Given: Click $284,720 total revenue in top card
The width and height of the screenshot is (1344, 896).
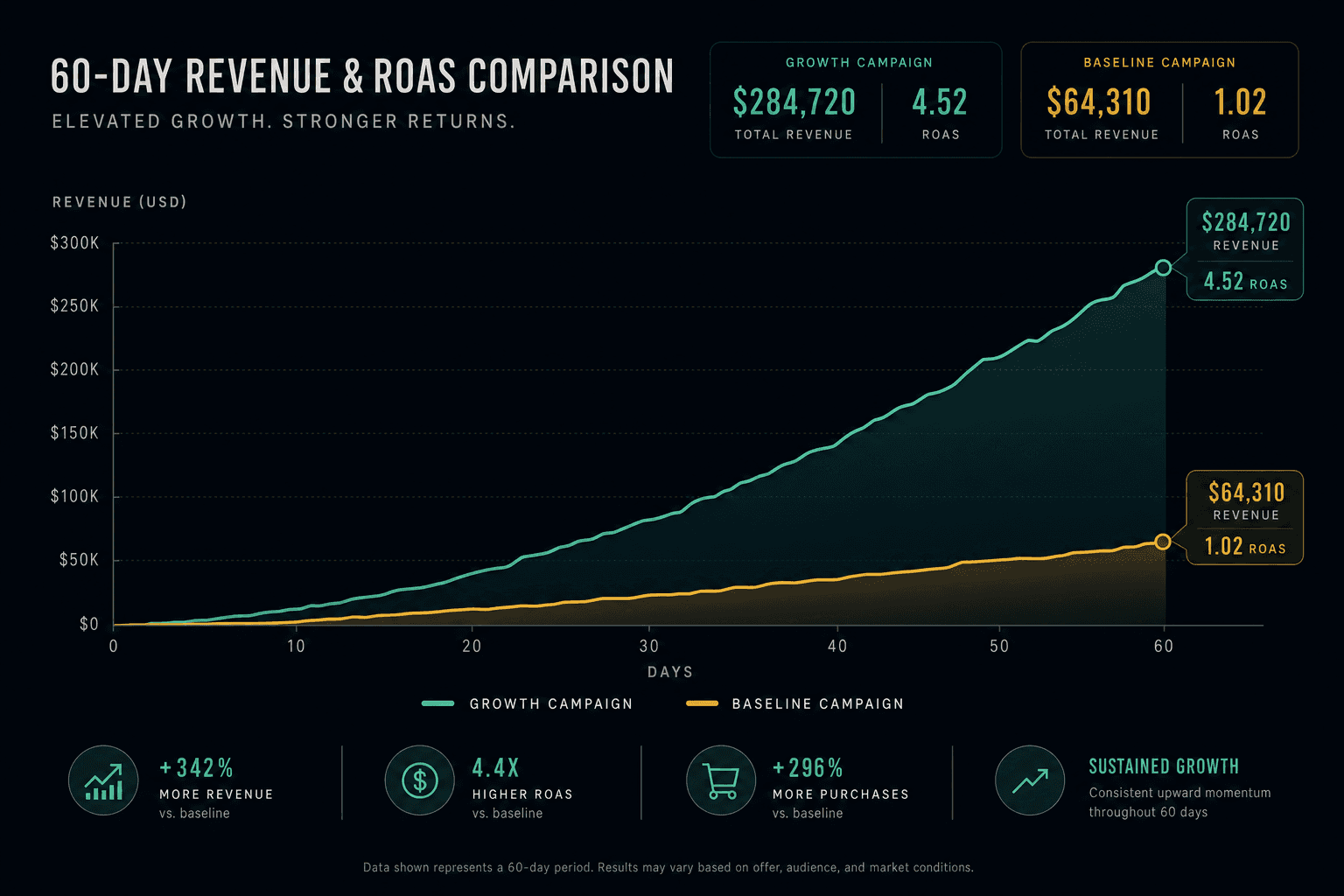Looking at the screenshot, I should pyautogui.click(x=794, y=102).
